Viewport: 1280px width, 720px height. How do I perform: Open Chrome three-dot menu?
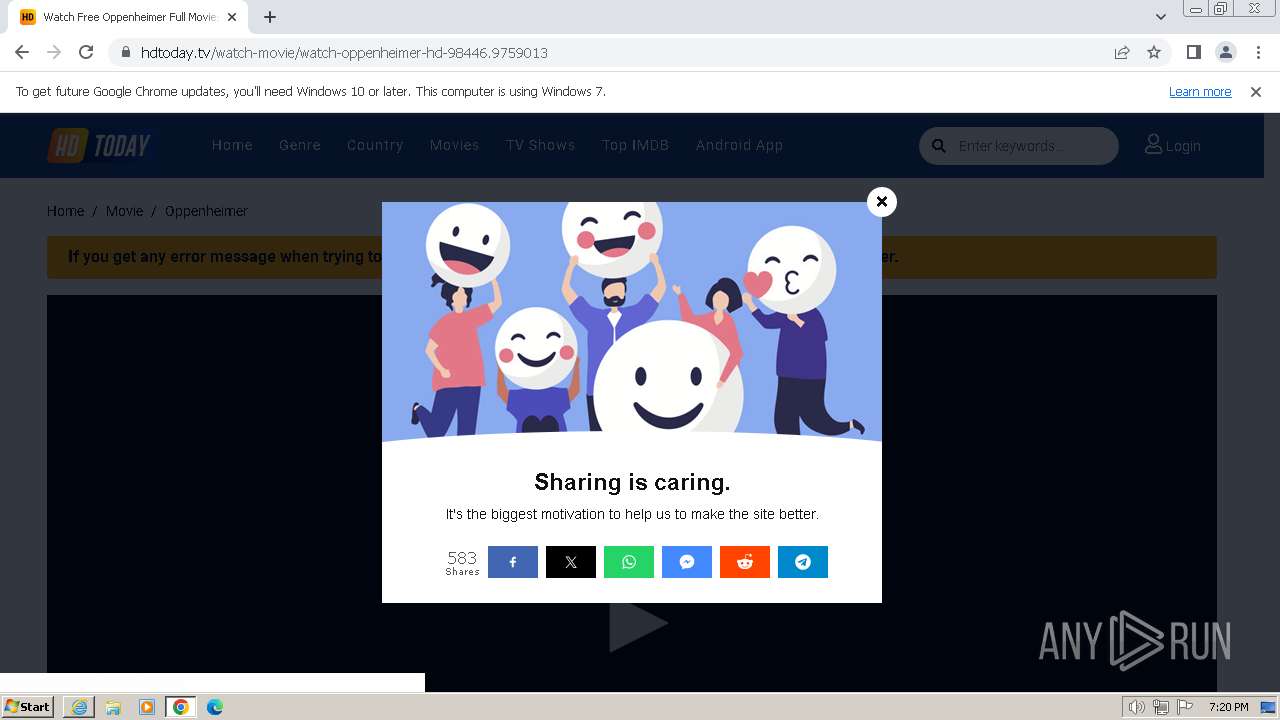(x=1258, y=52)
